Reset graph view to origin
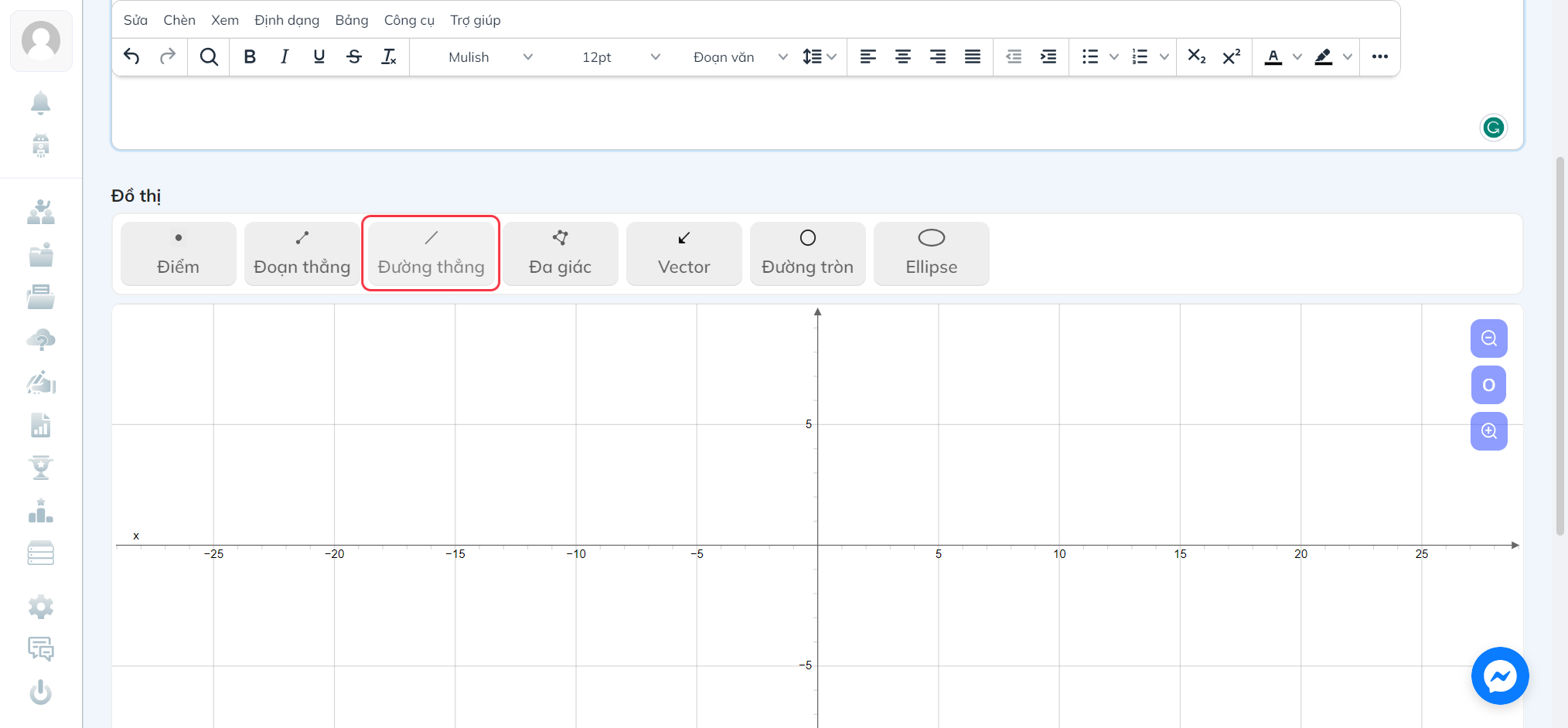Image resolution: width=1568 pixels, height=728 pixels. tap(1489, 385)
